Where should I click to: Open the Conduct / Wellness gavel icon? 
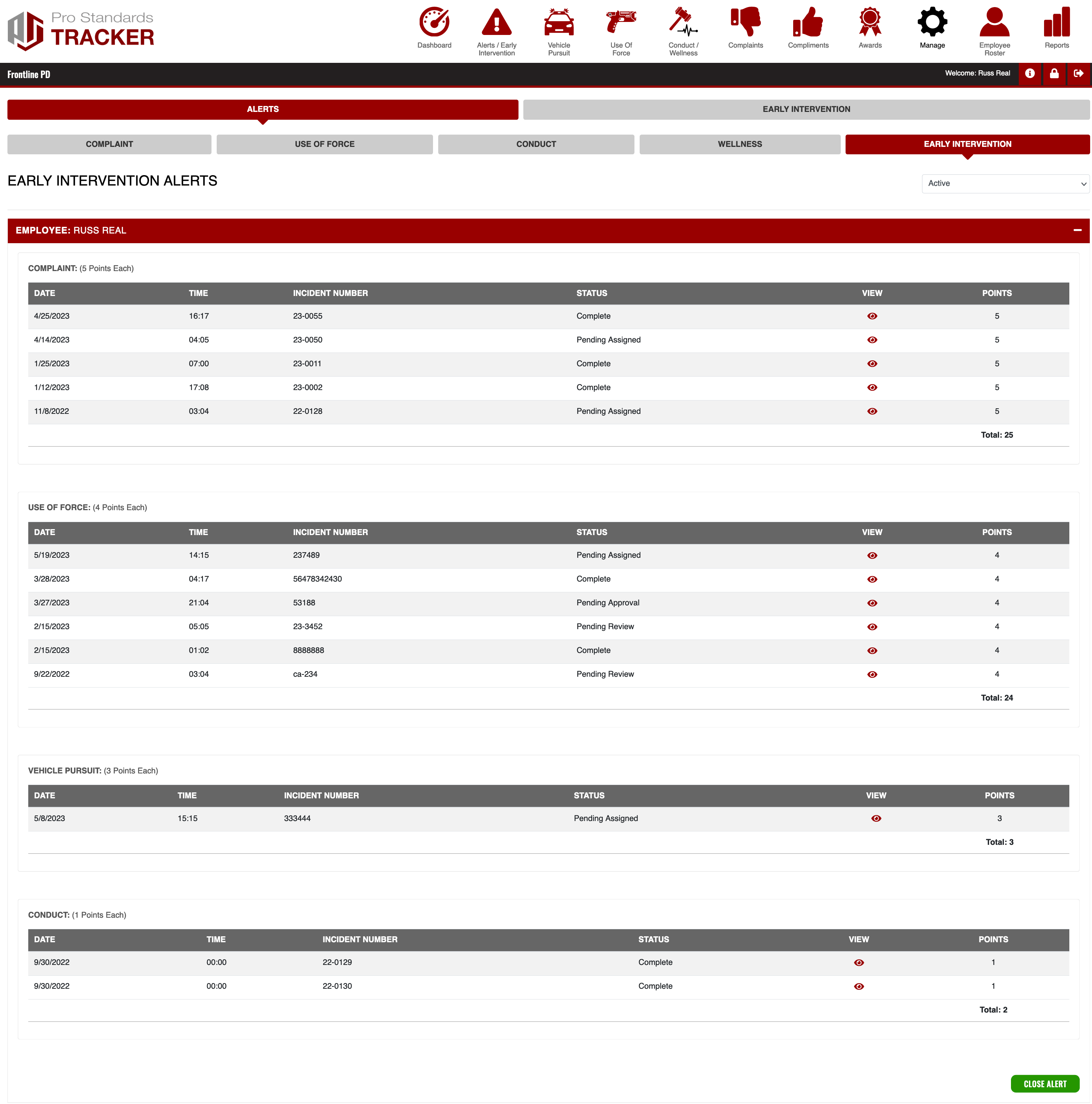point(683,23)
